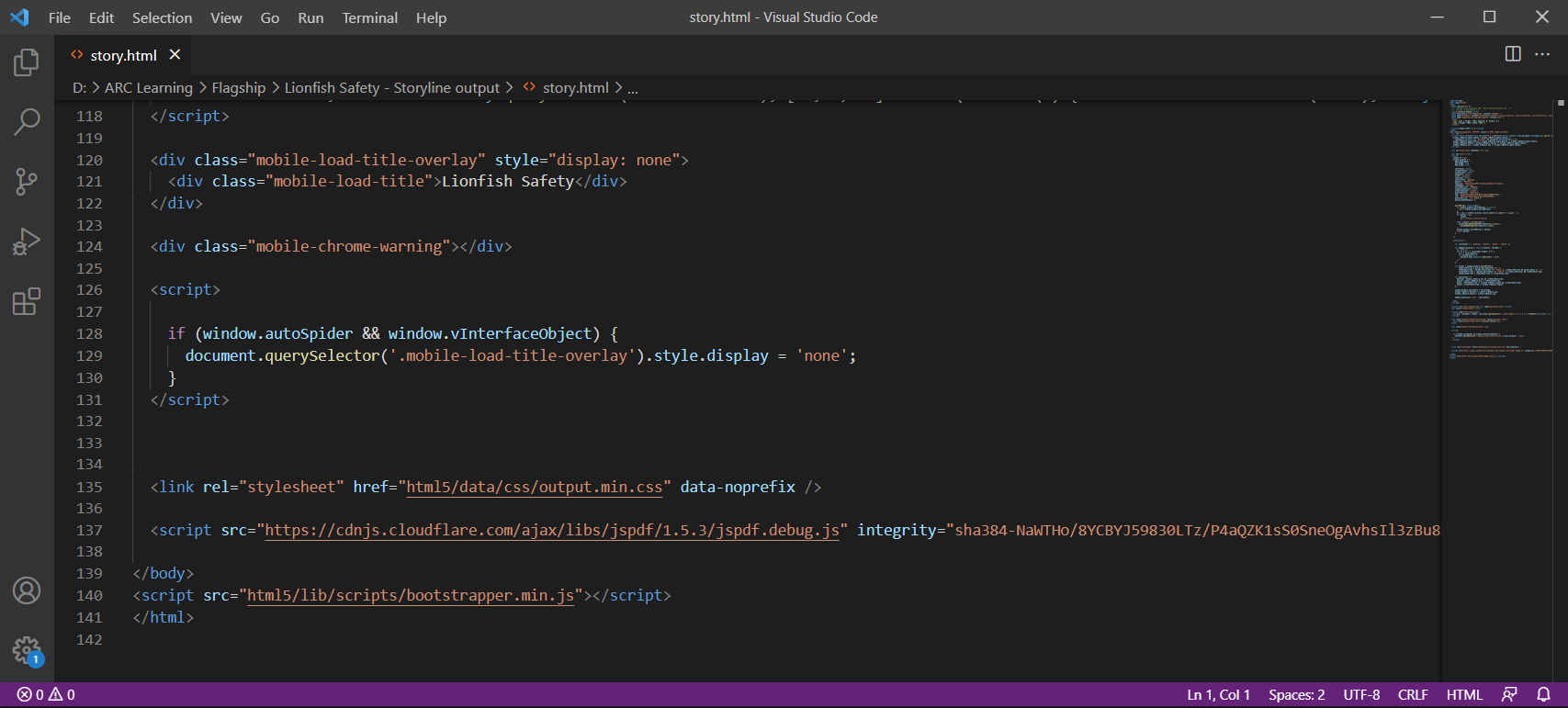Click the Accounts icon
Viewport: 1568px width, 708px height.
pos(27,590)
